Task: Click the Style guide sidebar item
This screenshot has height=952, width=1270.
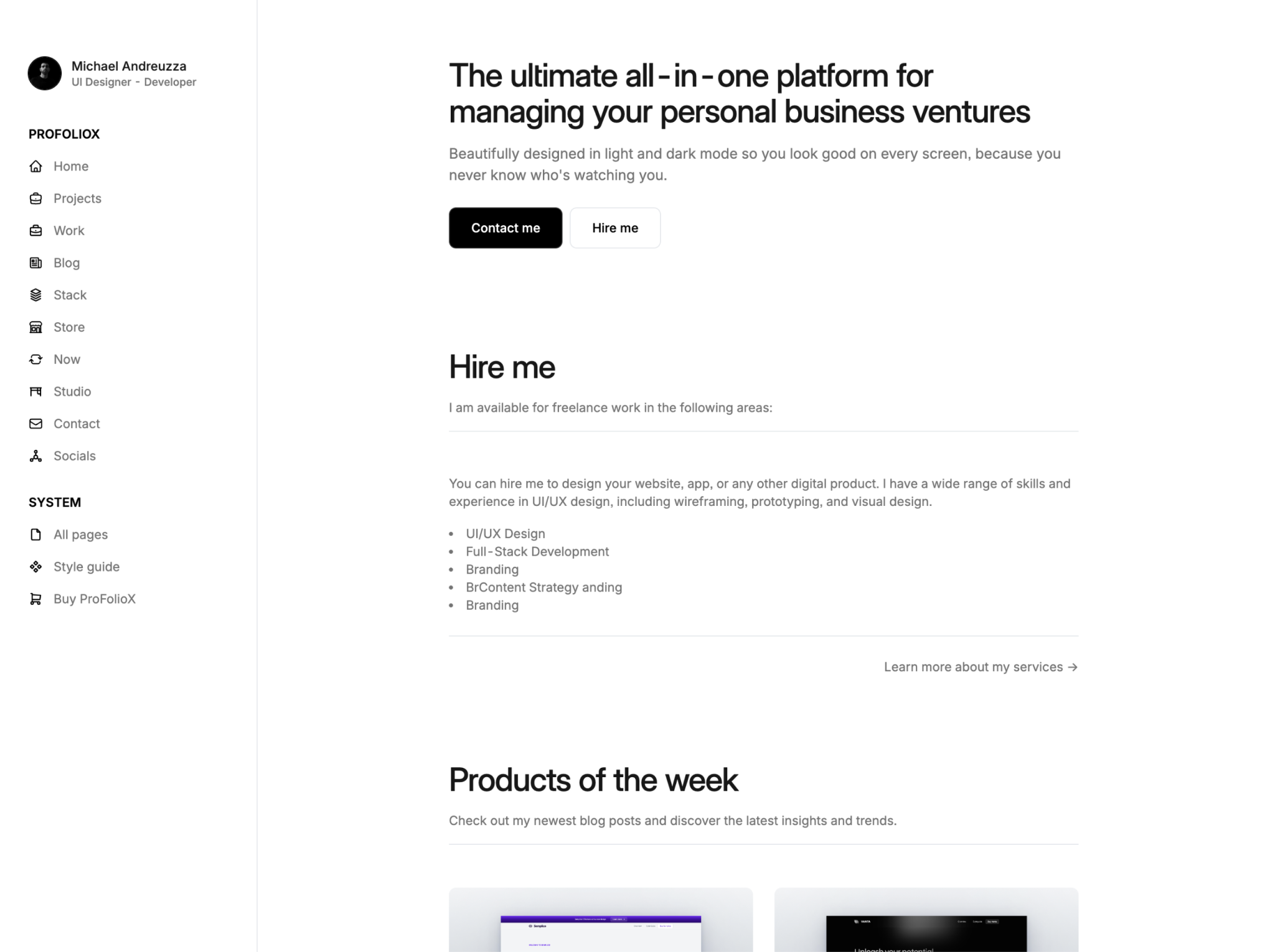Action: tap(86, 566)
